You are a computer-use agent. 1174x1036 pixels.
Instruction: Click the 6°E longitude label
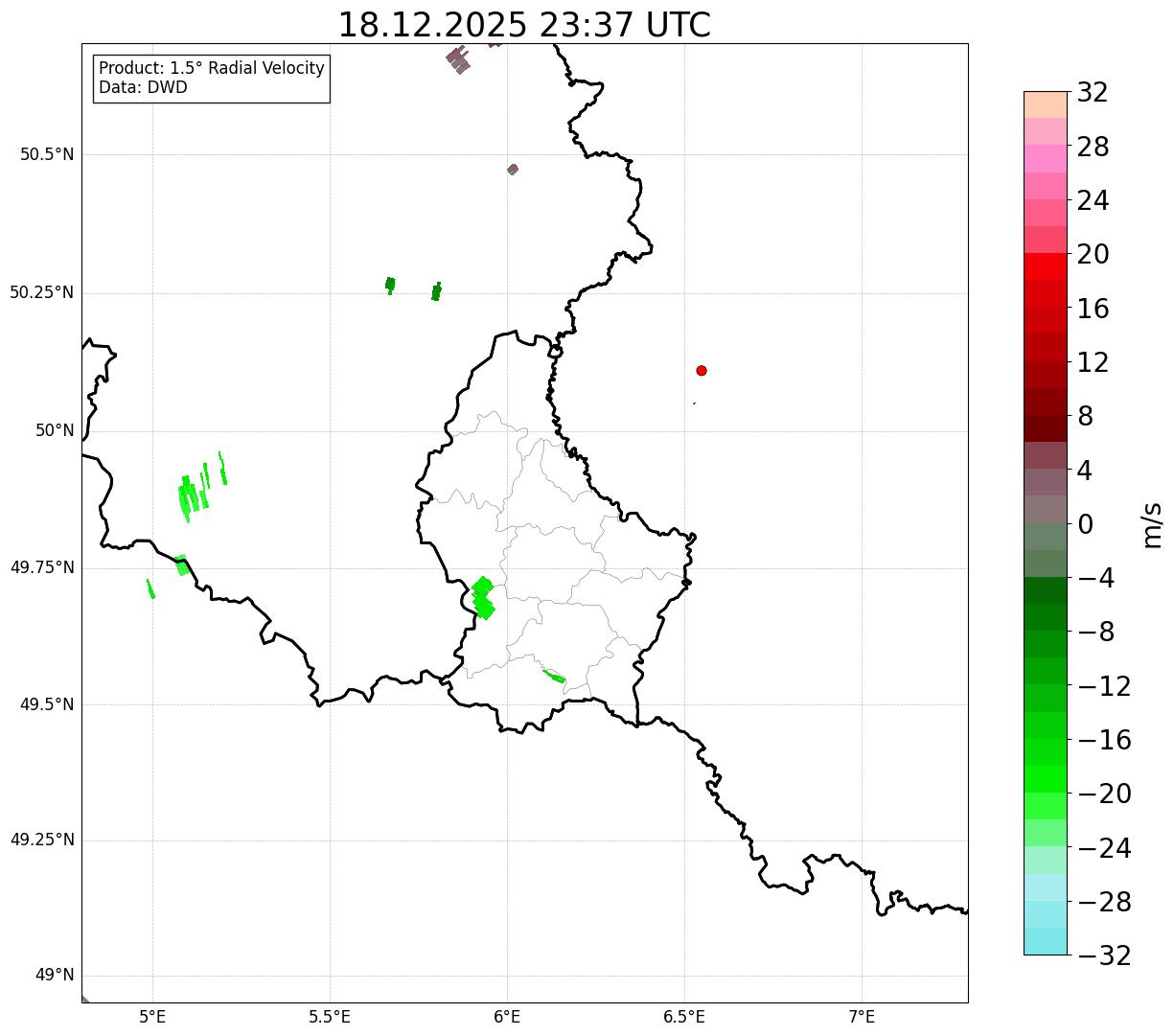507,1016
